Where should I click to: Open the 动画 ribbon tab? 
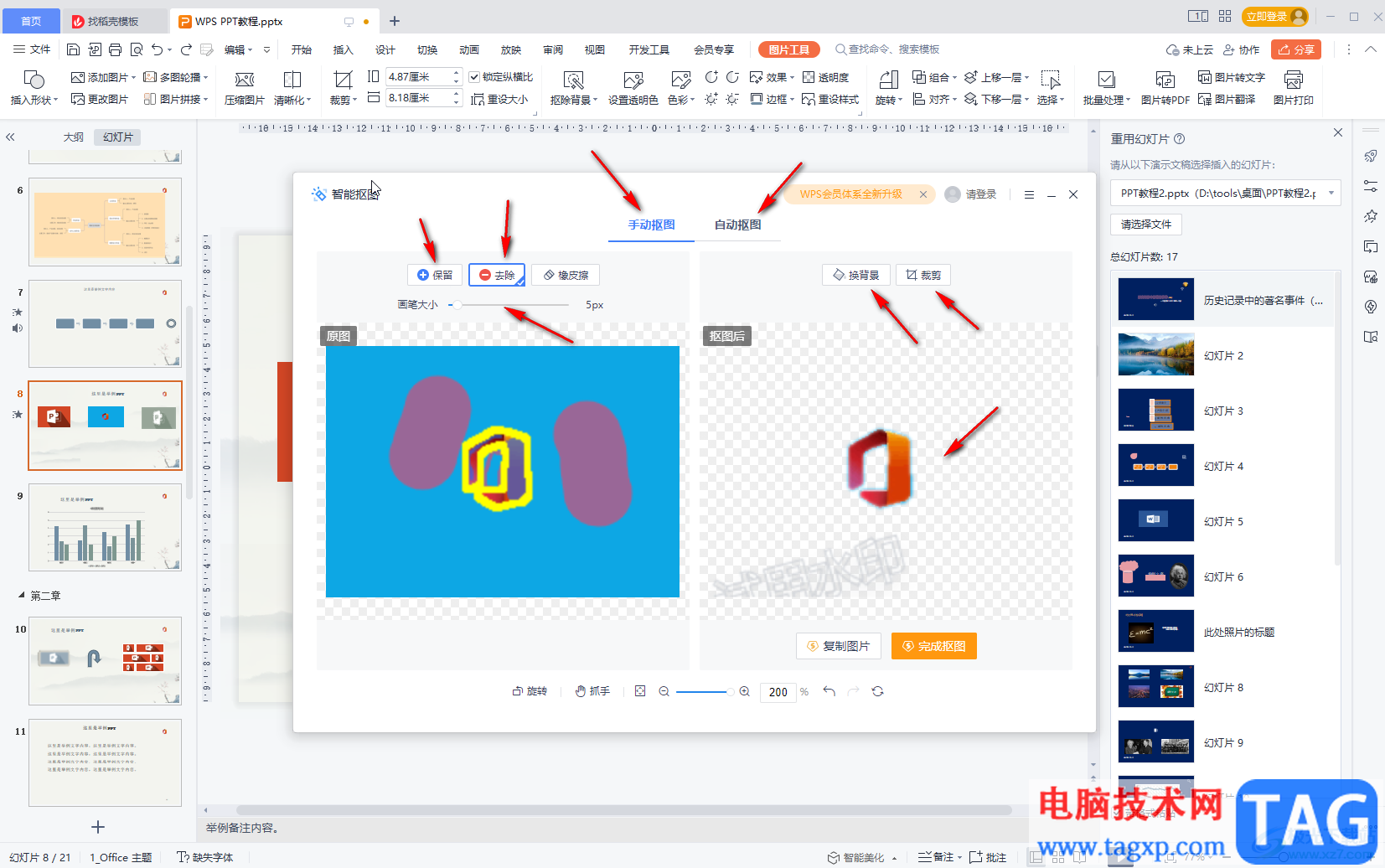click(x=468, y=49)
